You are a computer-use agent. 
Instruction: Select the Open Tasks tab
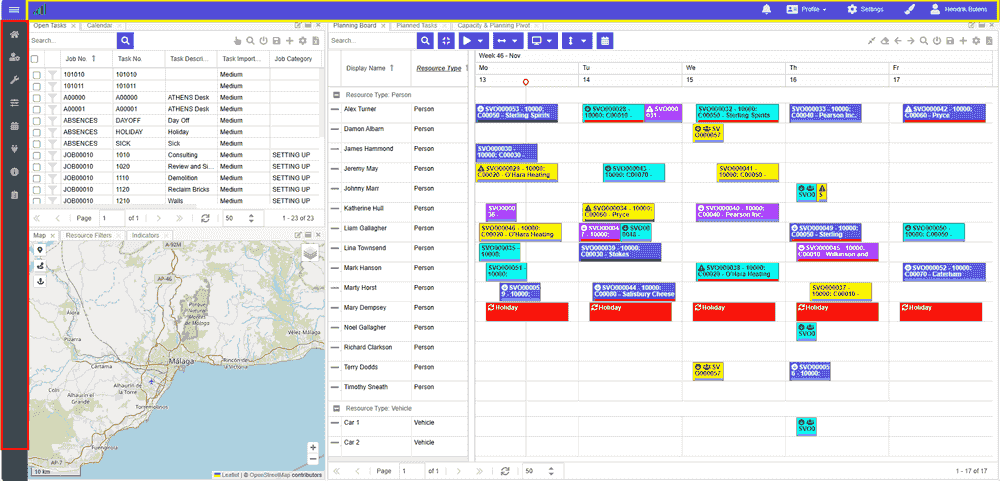click(50, 26)
